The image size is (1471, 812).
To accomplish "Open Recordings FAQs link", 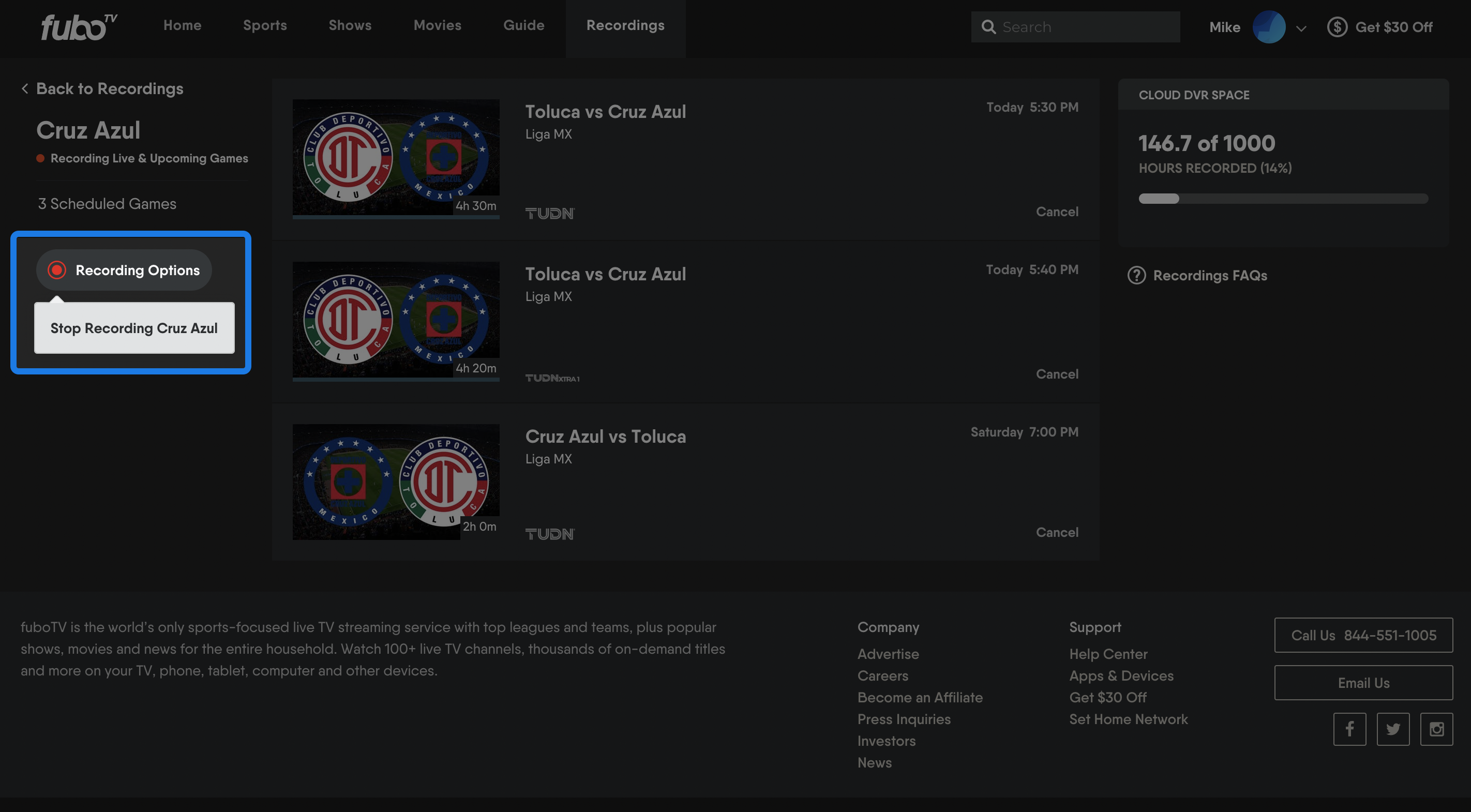I will point(1209,275).
